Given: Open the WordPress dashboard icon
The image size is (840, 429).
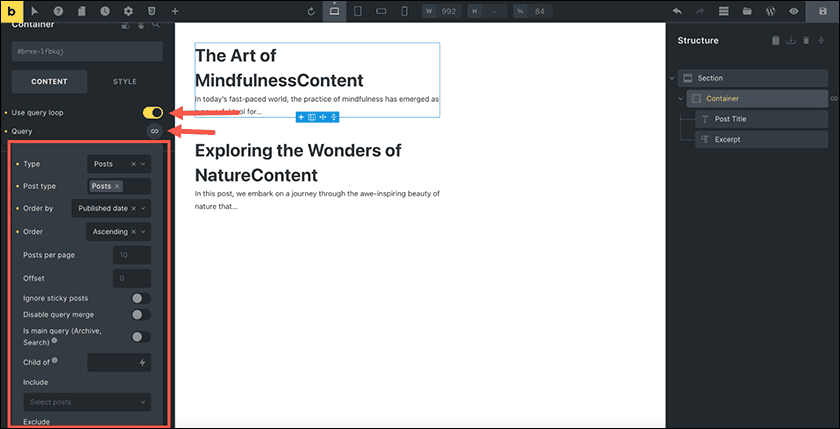Looking at the screenshot, I should 770,11.
